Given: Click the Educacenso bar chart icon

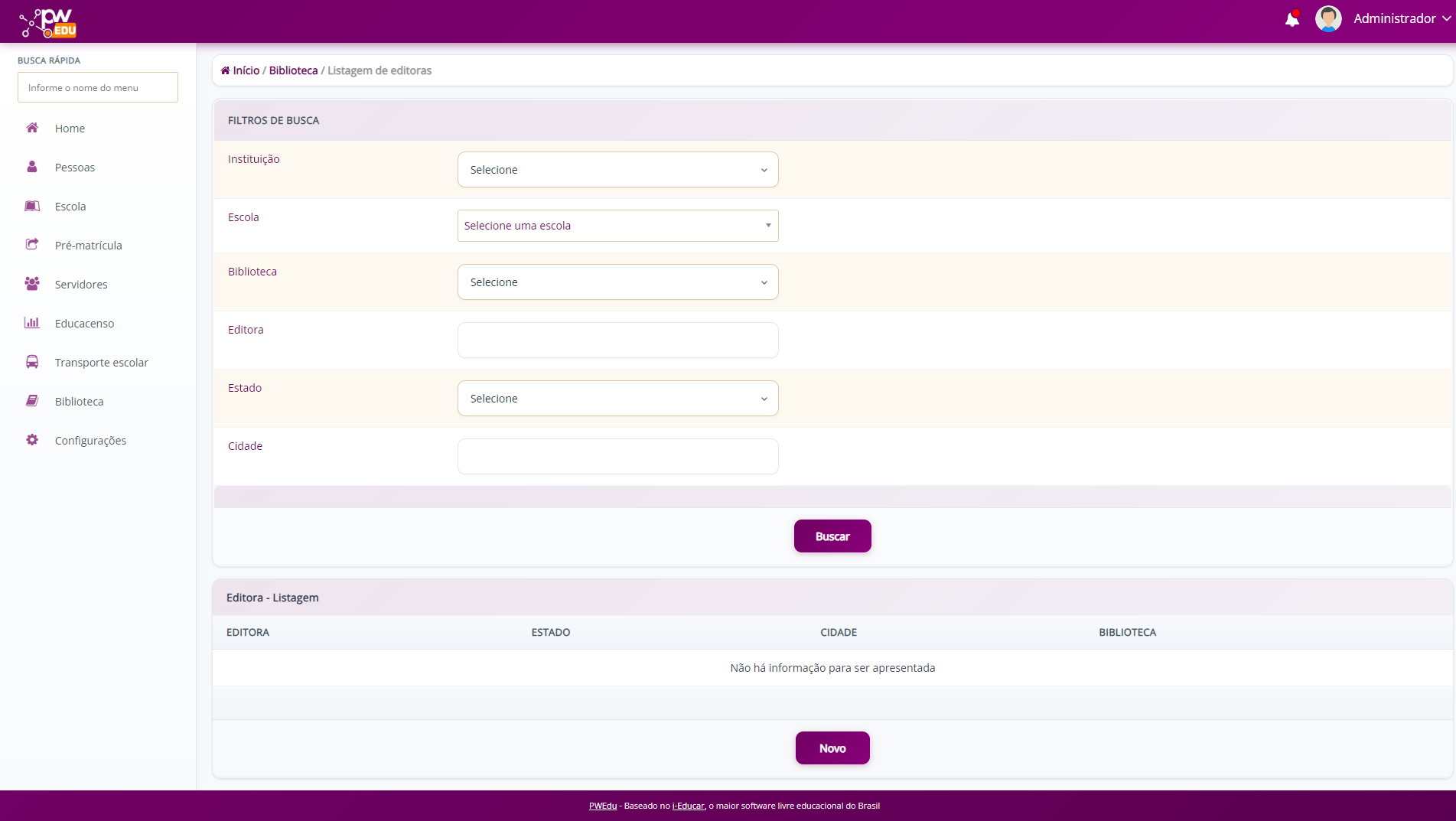Looking at the screenshot, I should coord(32,323).
